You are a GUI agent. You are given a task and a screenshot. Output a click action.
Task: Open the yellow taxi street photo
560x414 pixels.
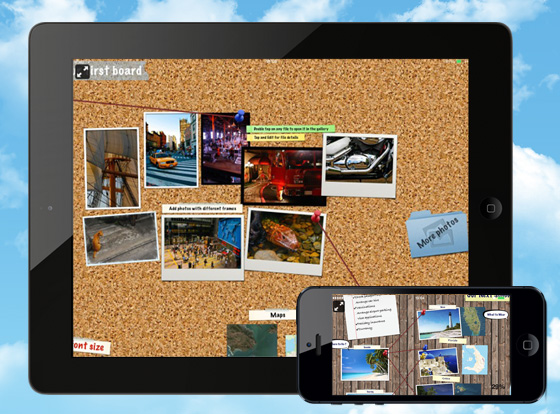click(x=171, y=149)
